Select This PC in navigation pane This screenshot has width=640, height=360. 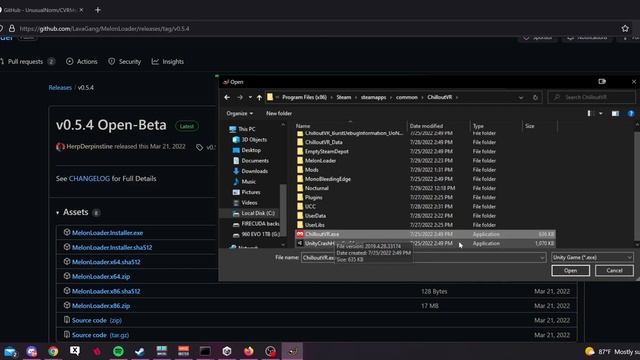242,129
